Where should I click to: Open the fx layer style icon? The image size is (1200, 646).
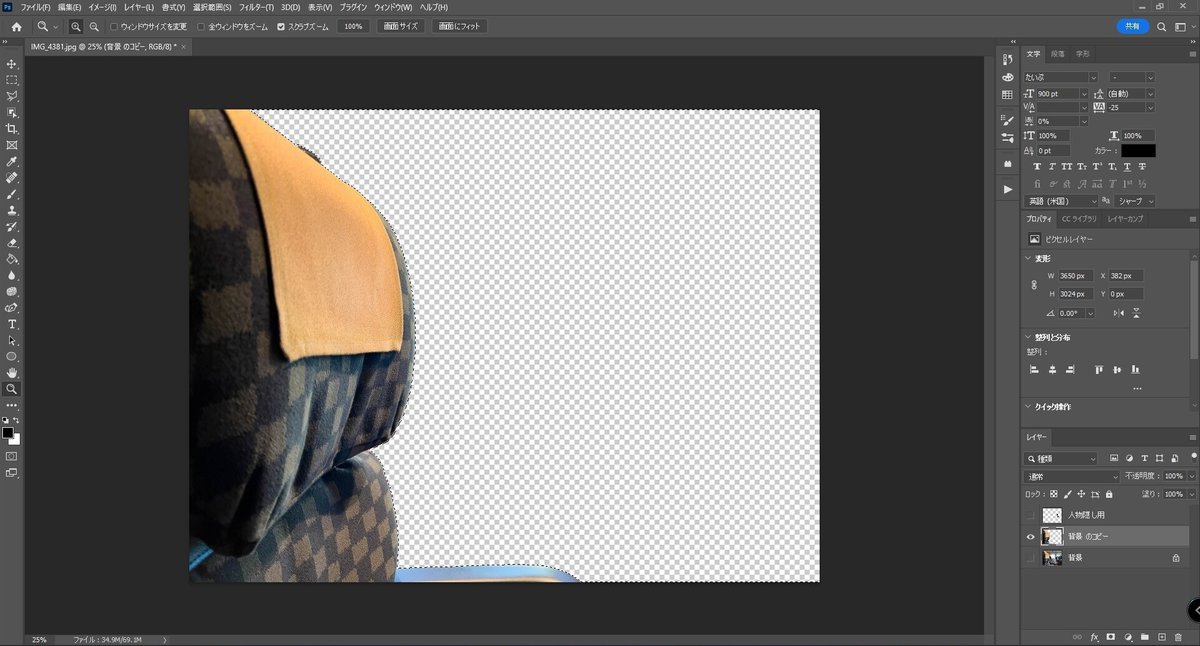click(x=1094, y=636)
